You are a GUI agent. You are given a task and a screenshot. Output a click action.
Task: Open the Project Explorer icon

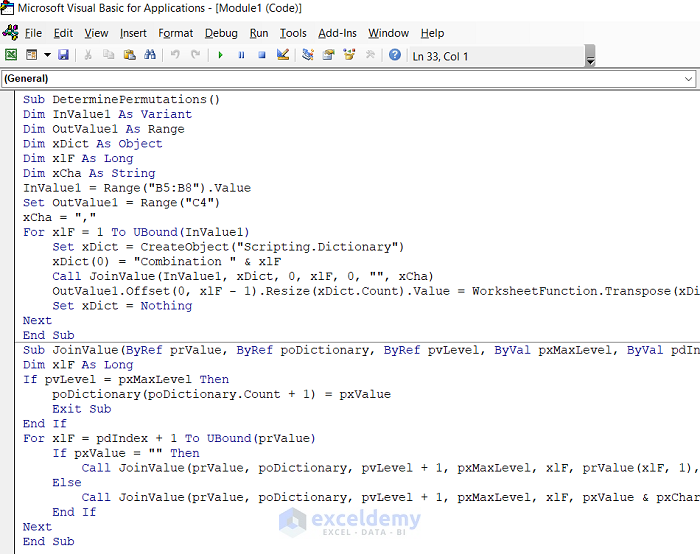tap(308, 55)
